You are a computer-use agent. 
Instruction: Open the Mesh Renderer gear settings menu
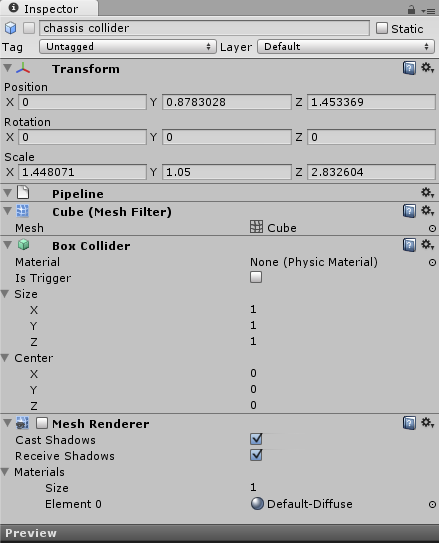(x=427, y=423)
